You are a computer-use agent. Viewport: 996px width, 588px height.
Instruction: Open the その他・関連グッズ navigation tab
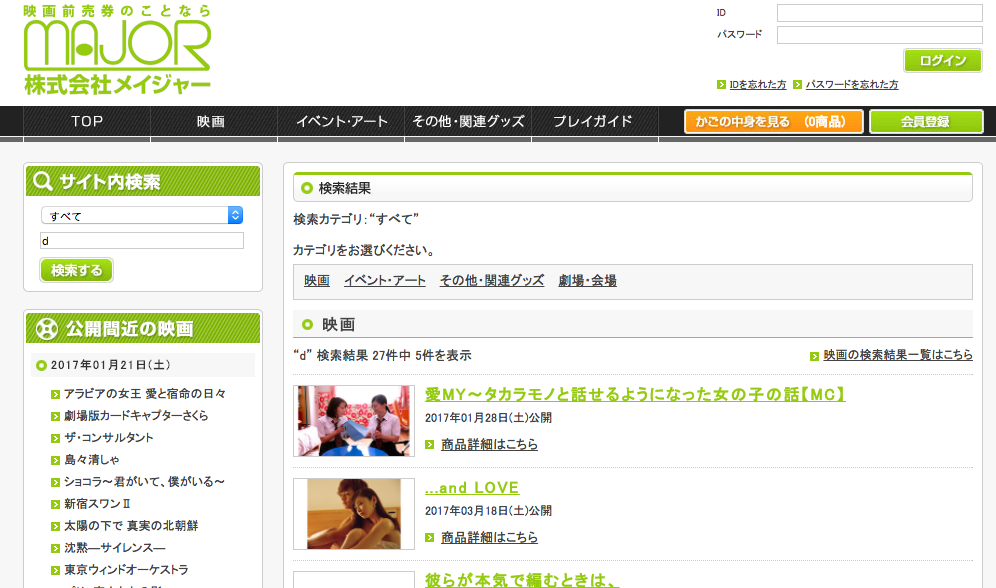[x=468, y=121]
